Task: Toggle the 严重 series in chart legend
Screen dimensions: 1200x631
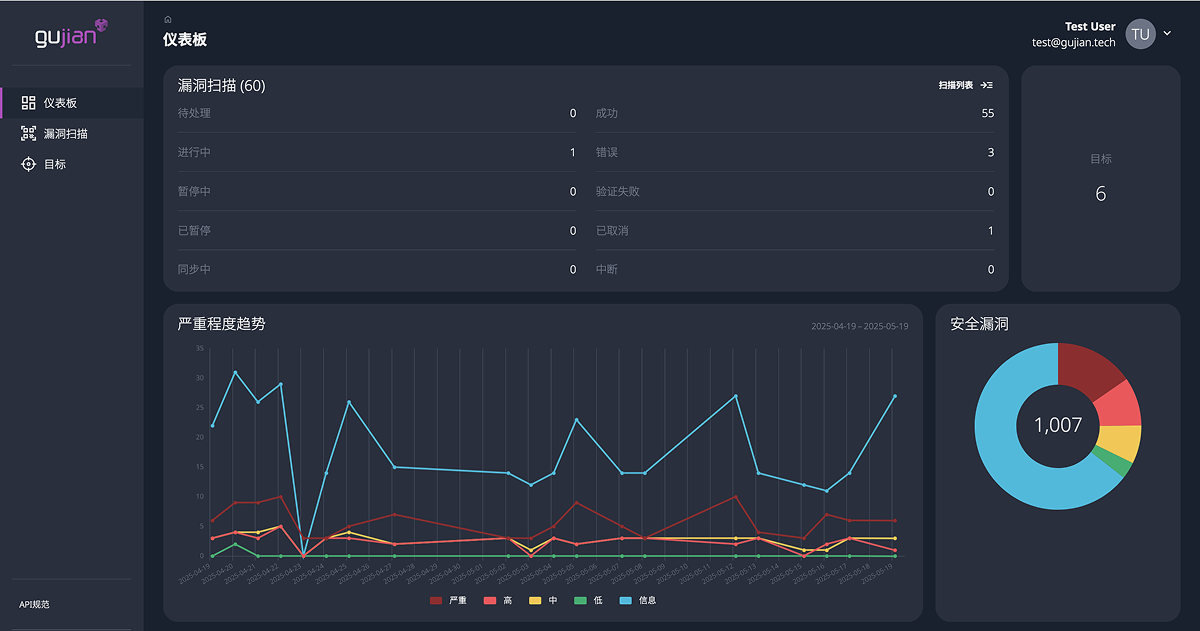Action: coord(447,601)
